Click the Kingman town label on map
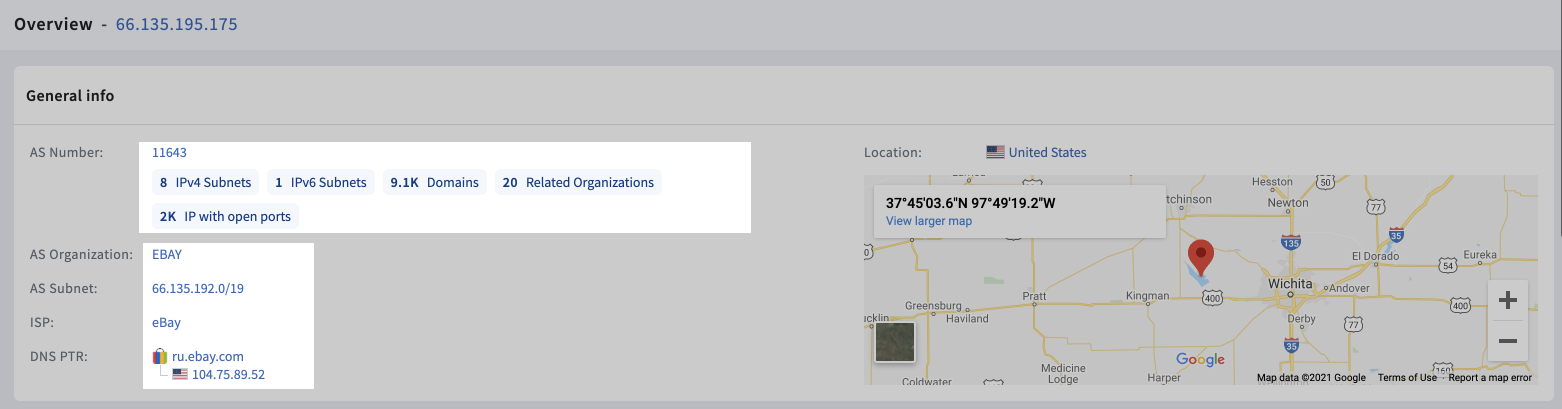Screen dimensions: 1562x409 [x=1147, y=296]
